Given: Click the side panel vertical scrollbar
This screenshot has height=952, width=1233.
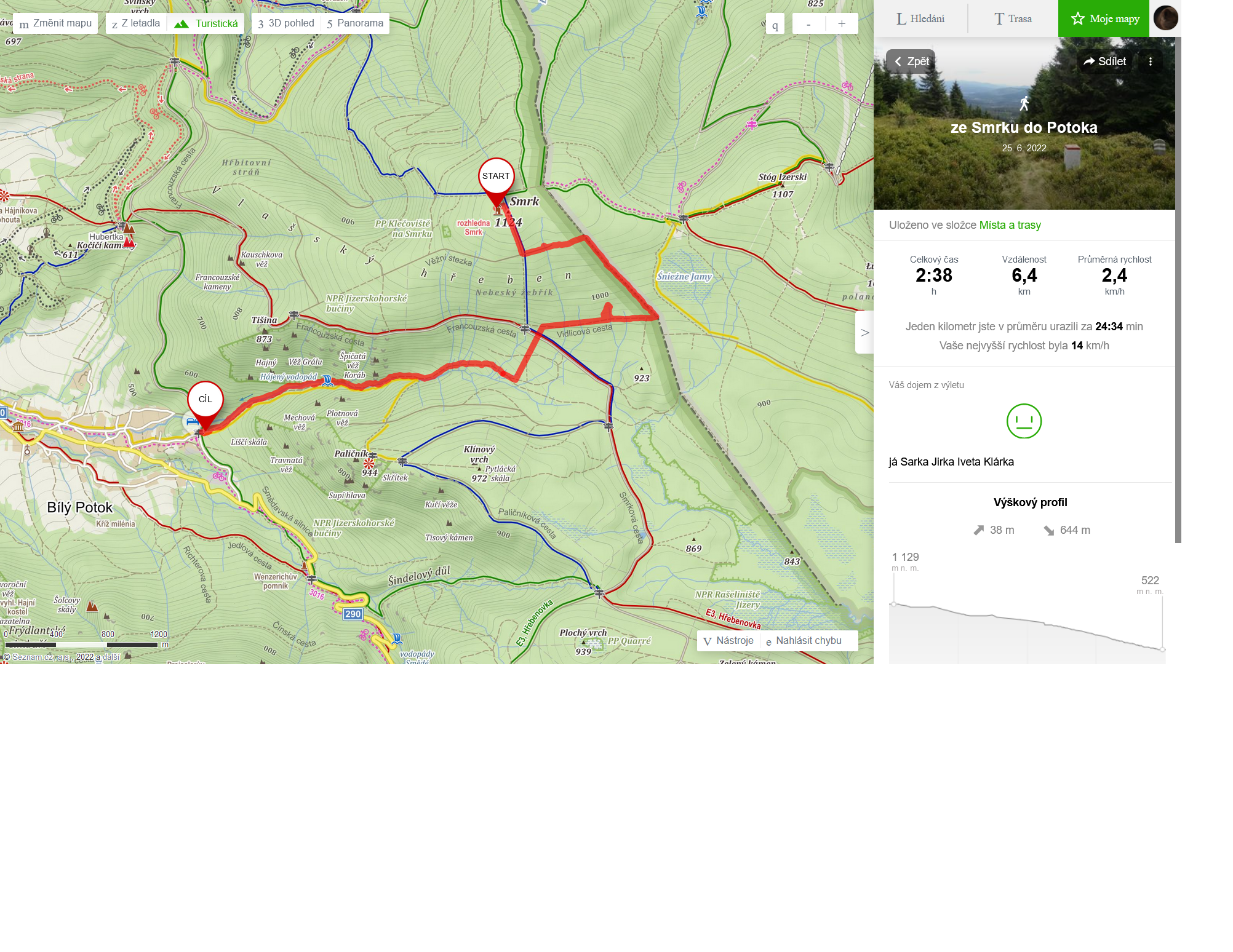Looking at the screenshot, I should (1178, 290).
